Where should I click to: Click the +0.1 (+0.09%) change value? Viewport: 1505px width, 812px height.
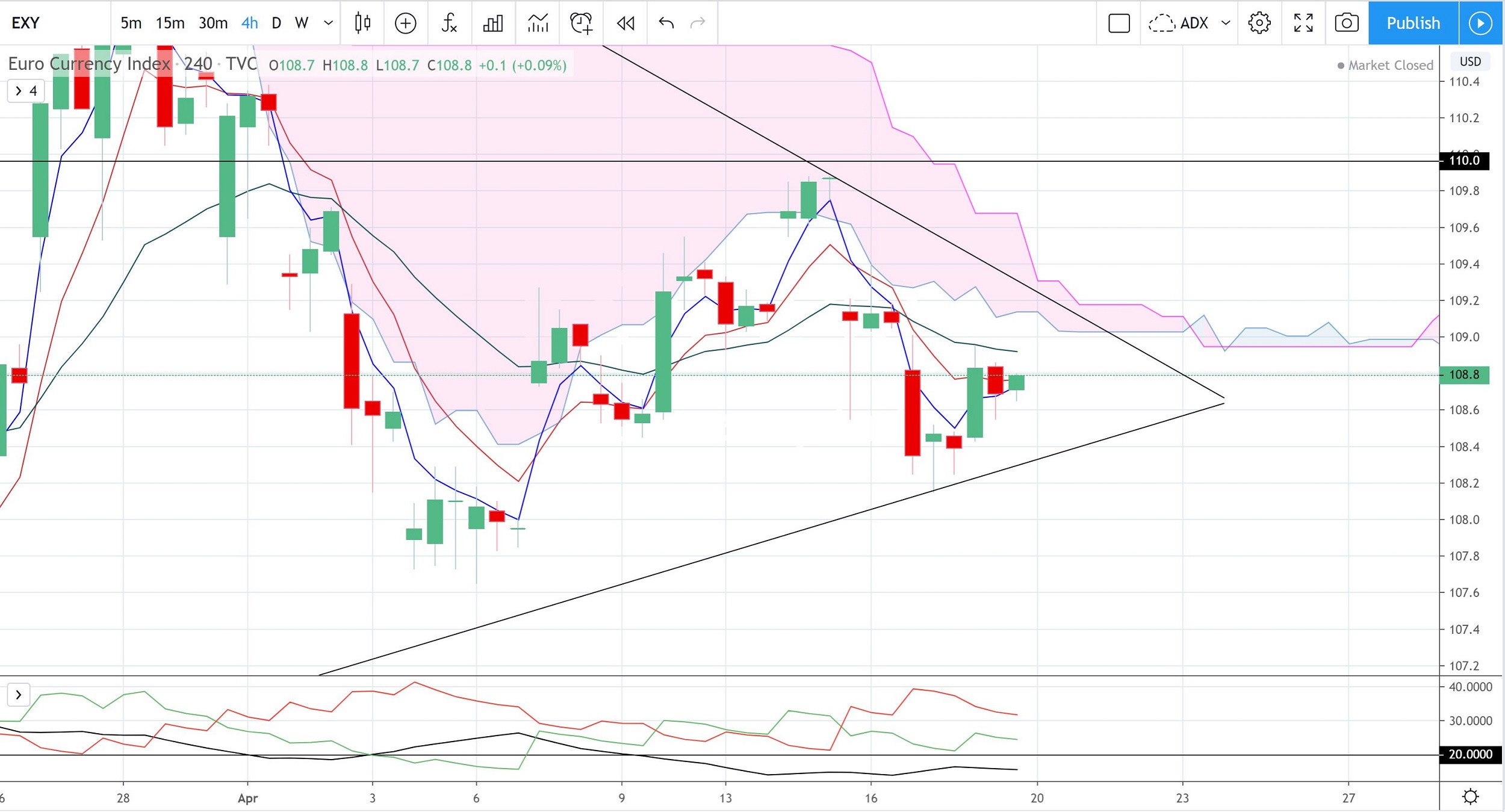(523, 65)
